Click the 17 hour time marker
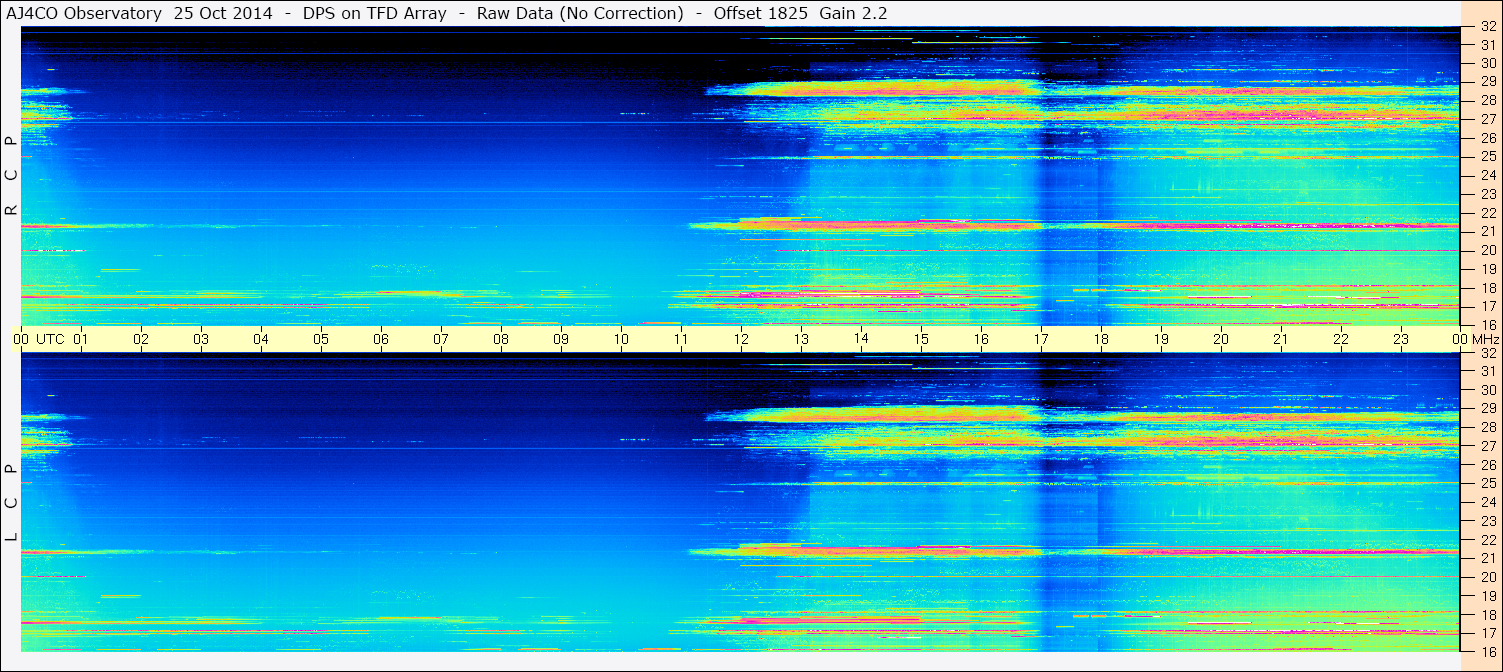 pos(1041,339)
